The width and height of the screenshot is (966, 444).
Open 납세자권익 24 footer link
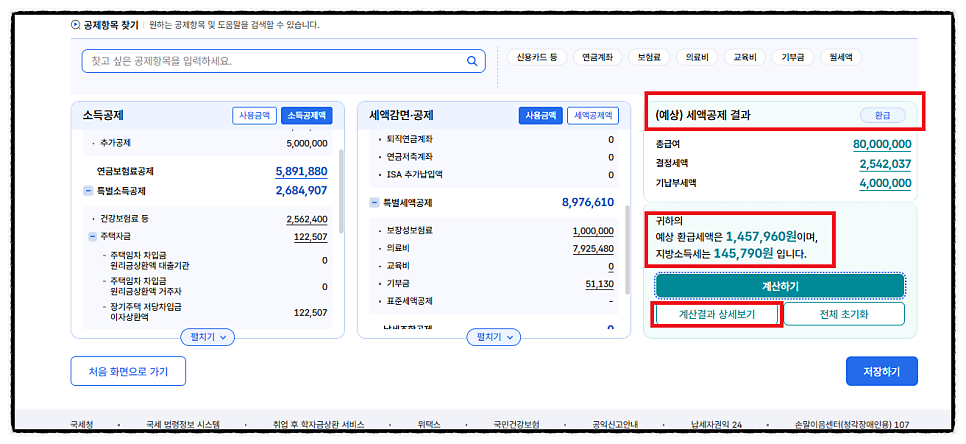(x=716, y=425)
